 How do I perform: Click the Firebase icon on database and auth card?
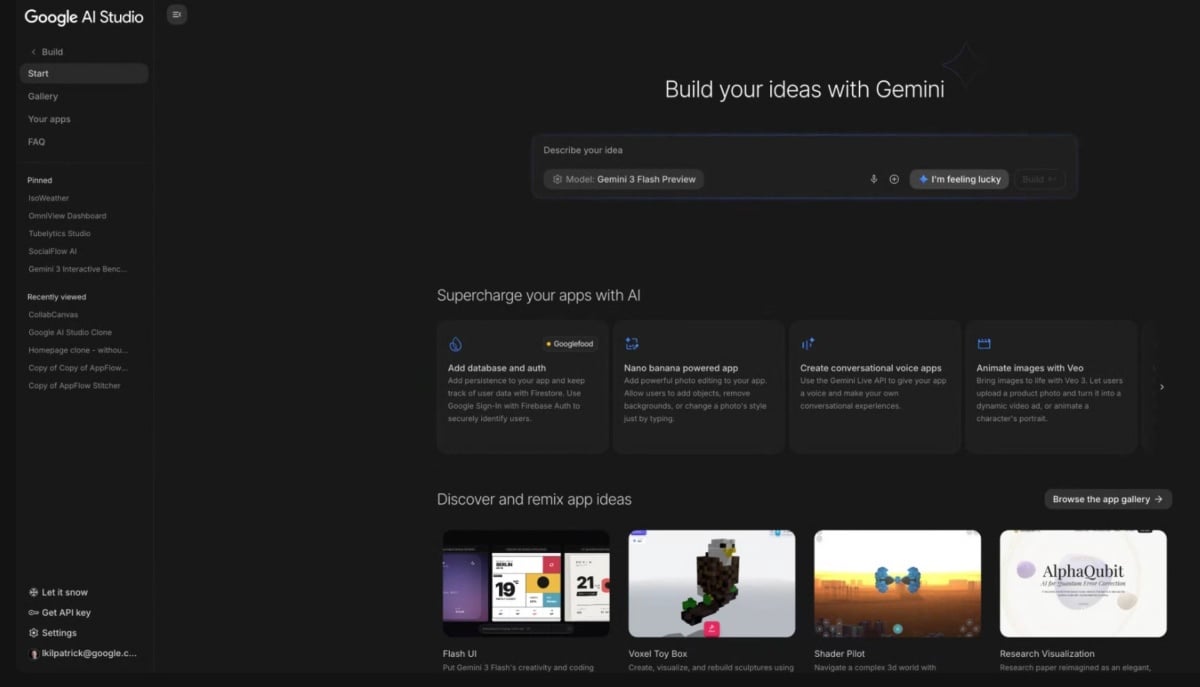click(x=455, y=344)
